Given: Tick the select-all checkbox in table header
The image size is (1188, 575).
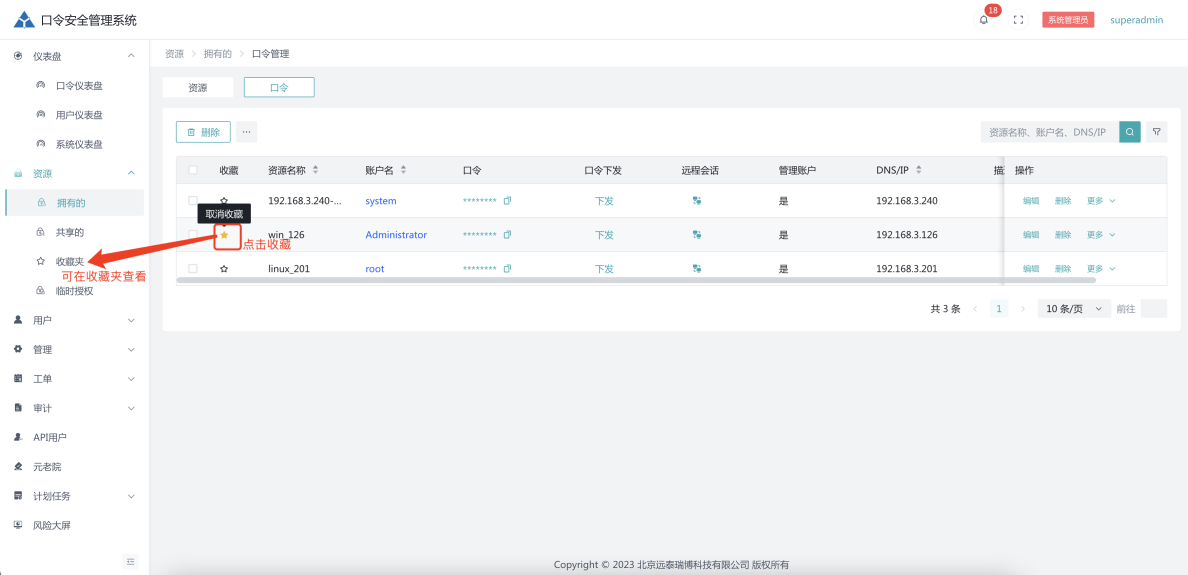Looking at the screenshot, I should coord(193,171).
